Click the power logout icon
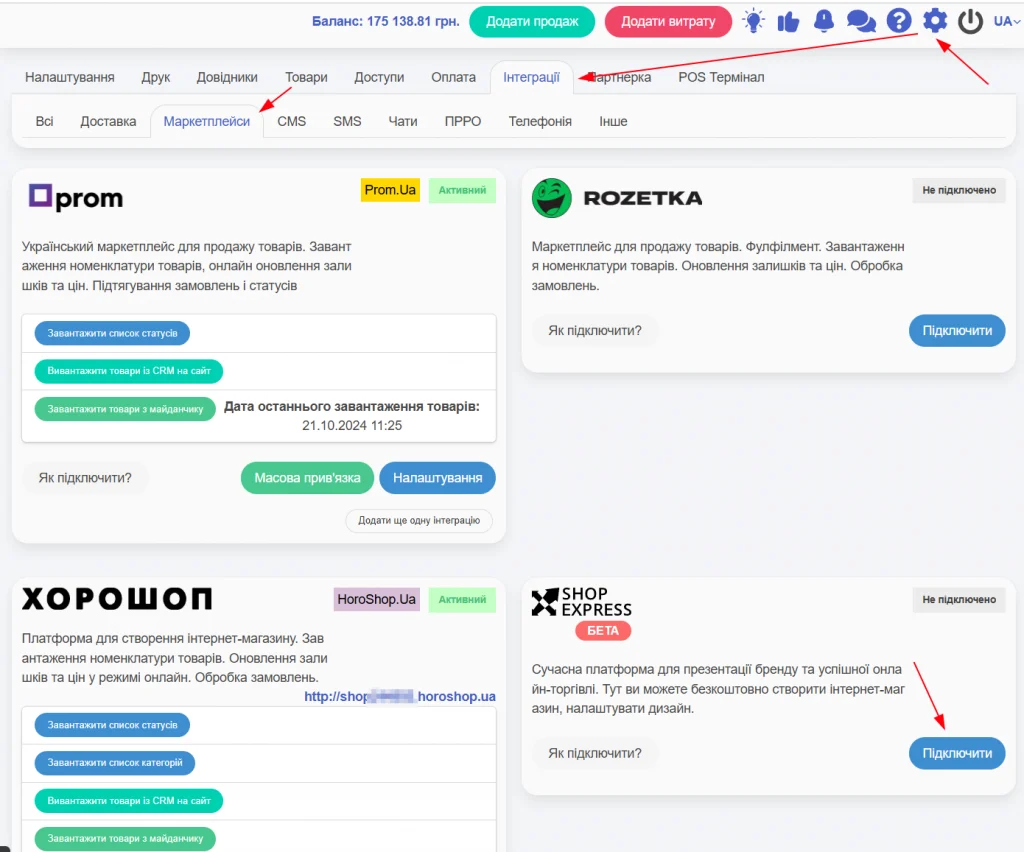Image resolution: width=1024 pixels, height=852 pixels. pyautogui.click(x=970, y=21)
